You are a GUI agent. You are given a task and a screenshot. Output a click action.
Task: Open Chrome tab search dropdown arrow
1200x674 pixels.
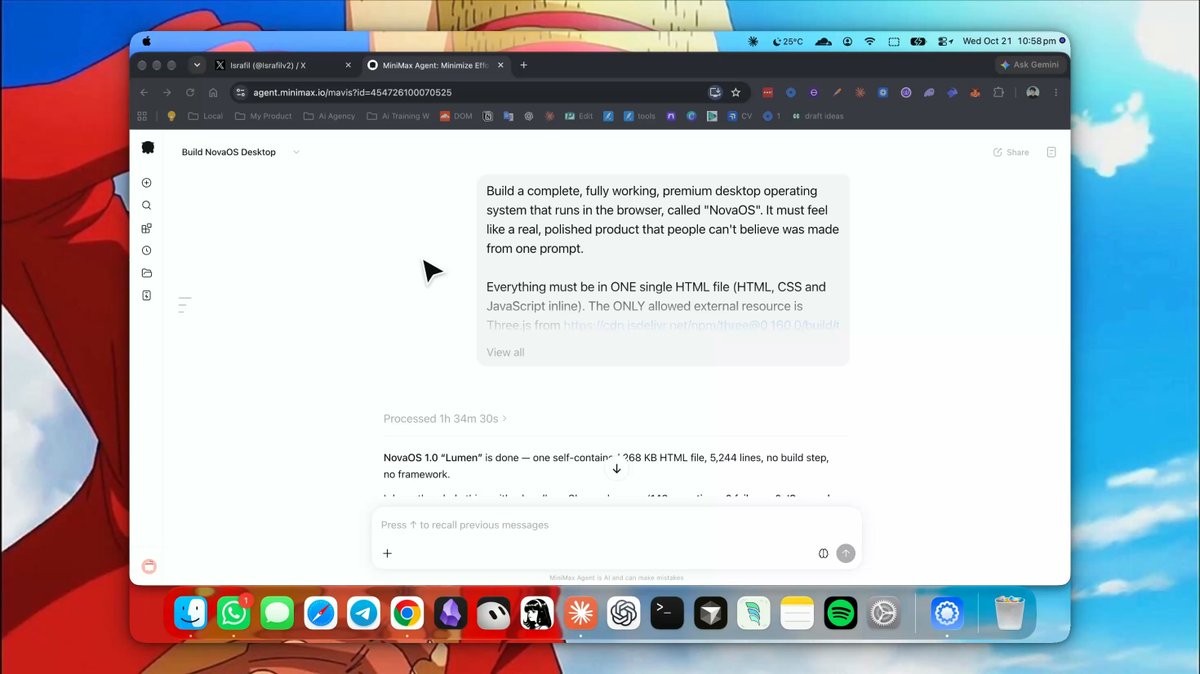click(197, 65)
